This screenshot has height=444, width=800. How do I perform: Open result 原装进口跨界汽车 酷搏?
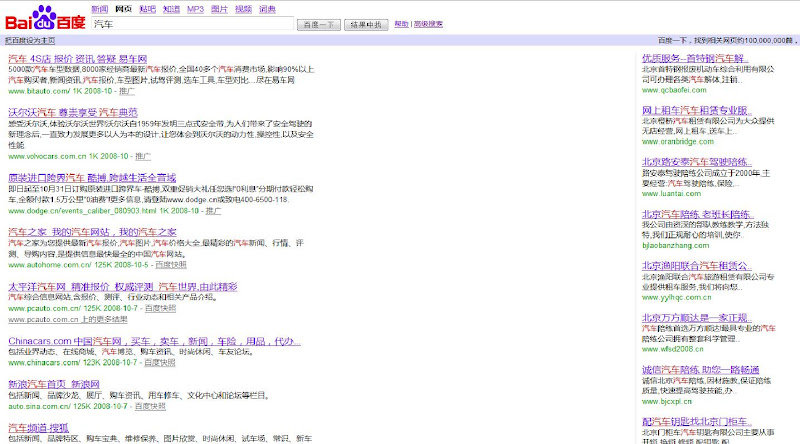click(x=92, y=178)
